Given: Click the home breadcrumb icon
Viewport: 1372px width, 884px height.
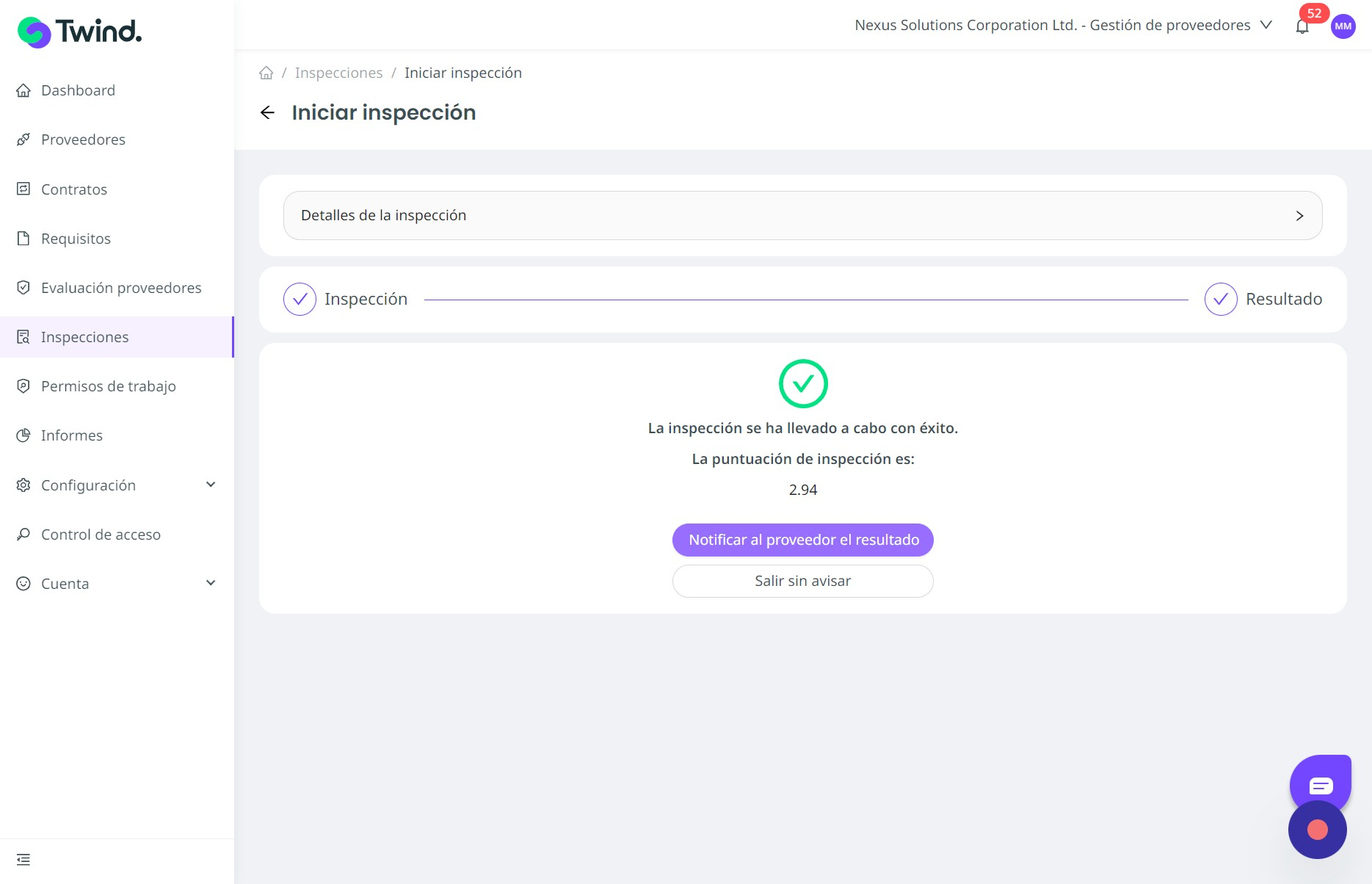Looking at the screenshot, I should point(266,73).
